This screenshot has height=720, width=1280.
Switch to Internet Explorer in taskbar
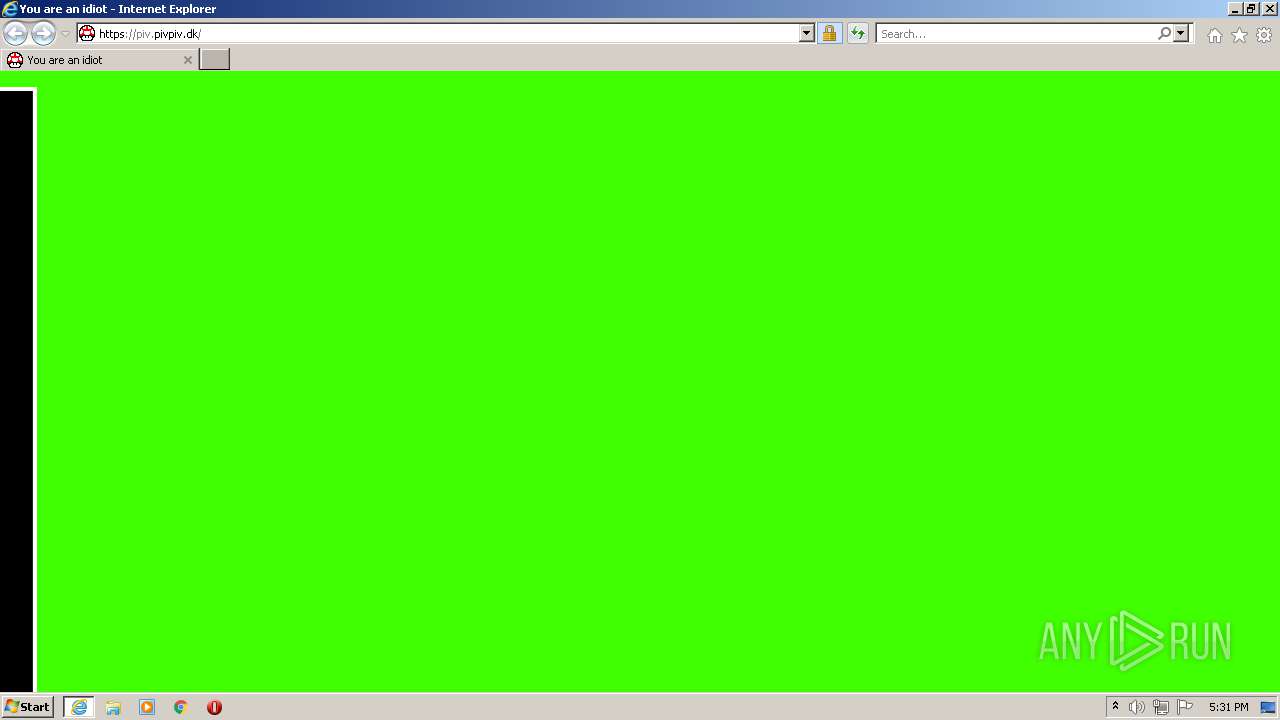[79, 707]
